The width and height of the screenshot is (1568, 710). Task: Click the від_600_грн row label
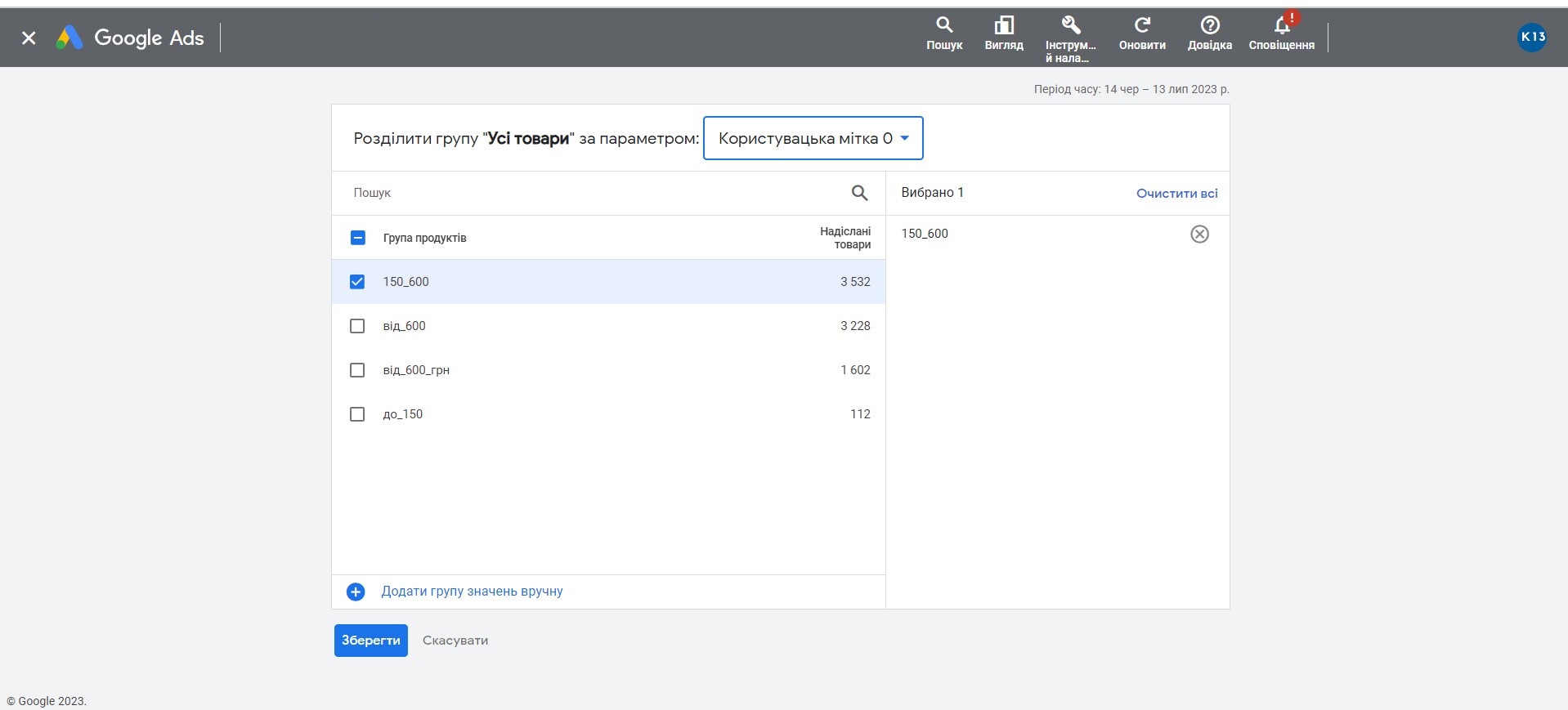click(416, 370)
